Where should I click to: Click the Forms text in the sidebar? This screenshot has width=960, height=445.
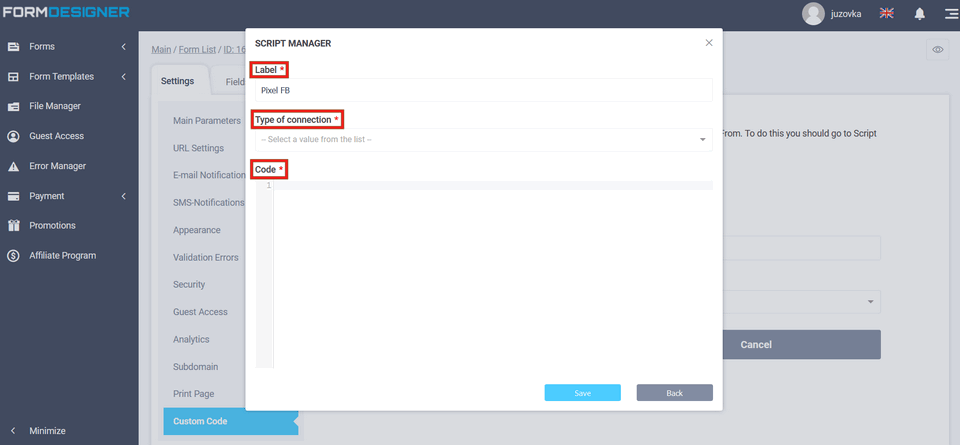[x=42, y=47]
